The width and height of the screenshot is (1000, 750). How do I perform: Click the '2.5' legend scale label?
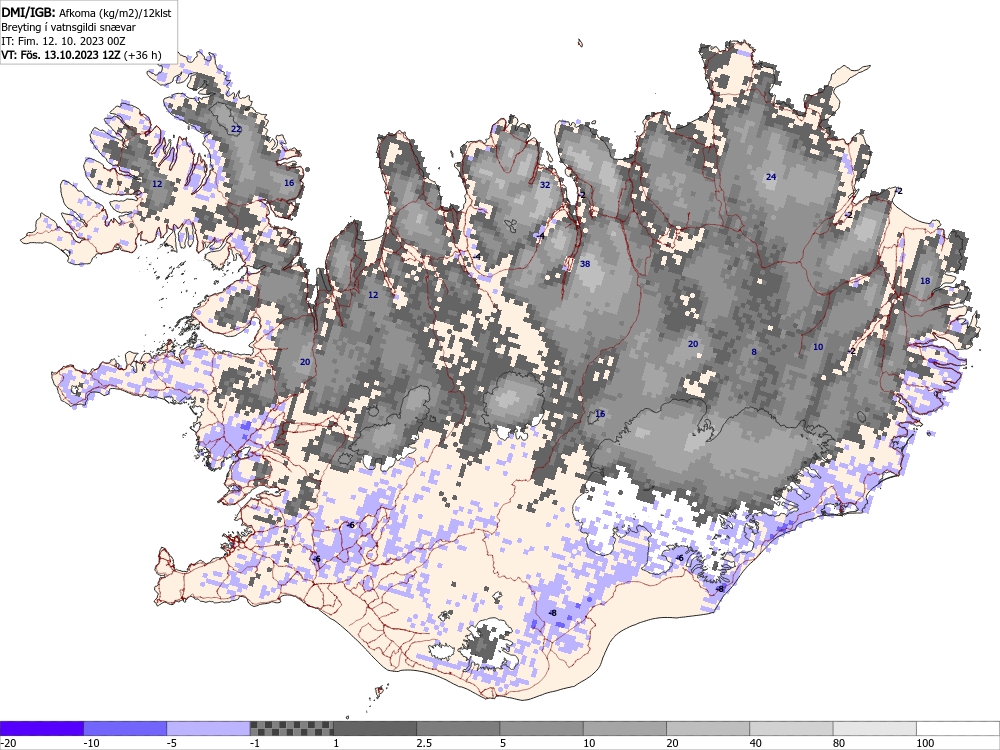424,743
